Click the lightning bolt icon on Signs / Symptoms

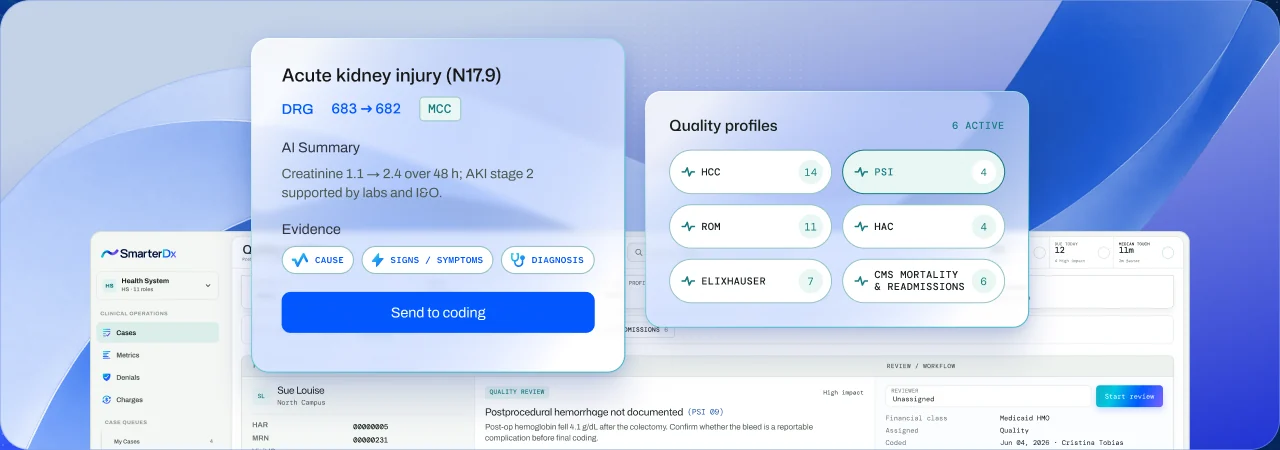coord(378,260)
